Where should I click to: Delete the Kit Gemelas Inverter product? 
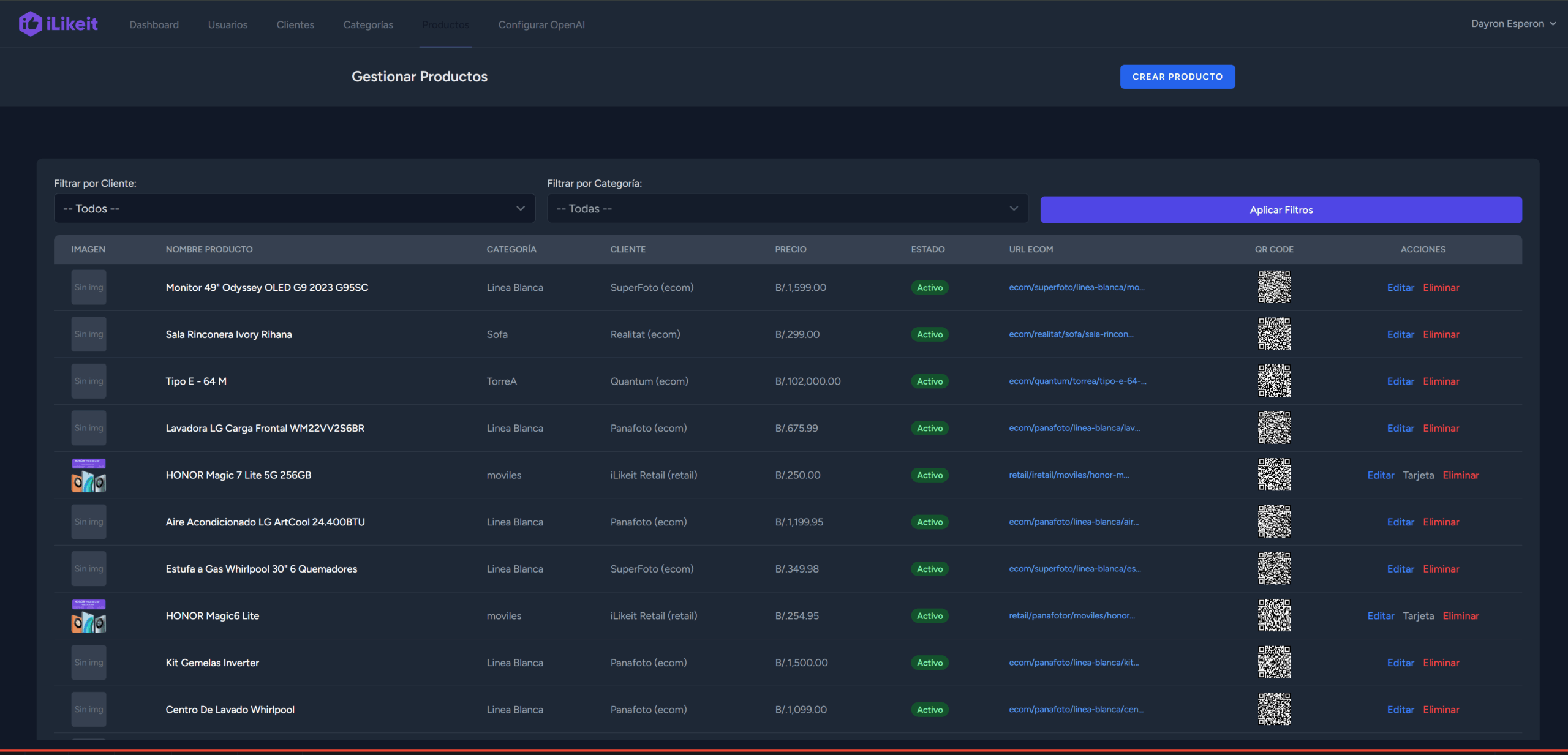(1441, 663)
